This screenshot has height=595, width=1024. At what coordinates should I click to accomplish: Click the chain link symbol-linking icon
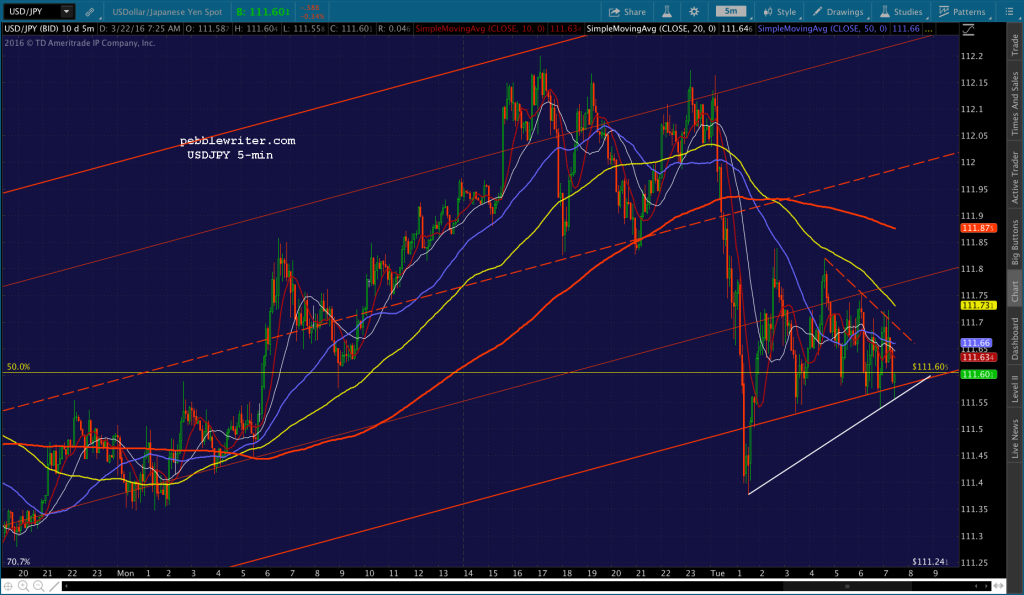click(89, 12)
